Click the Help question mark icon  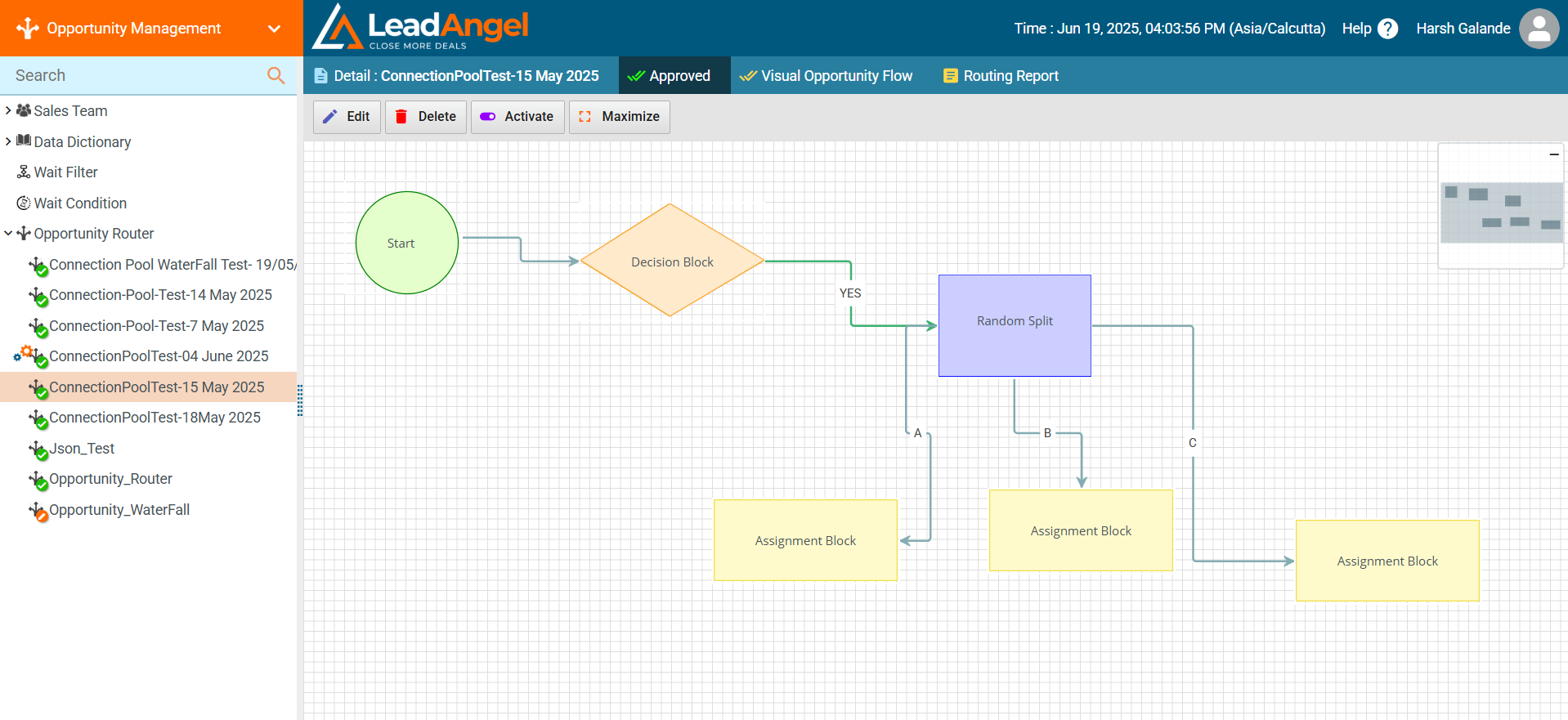(1387, 29)
